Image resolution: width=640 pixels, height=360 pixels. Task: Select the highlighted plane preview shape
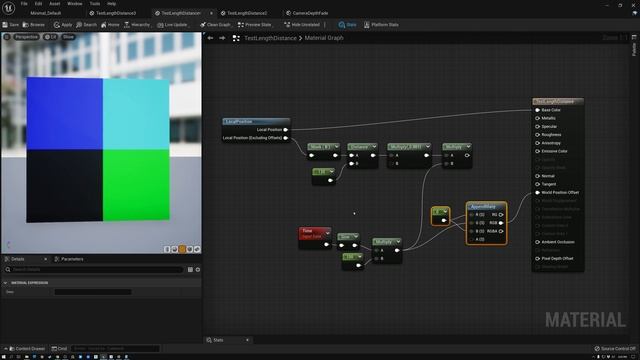pyautogui.click(x=182, y=249)
